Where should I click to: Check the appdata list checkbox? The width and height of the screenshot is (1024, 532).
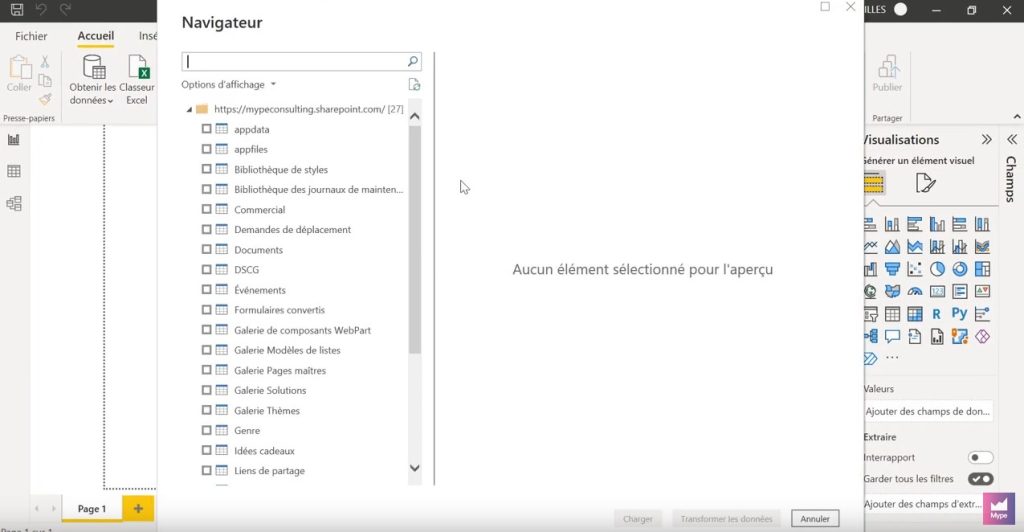point(206,129)
